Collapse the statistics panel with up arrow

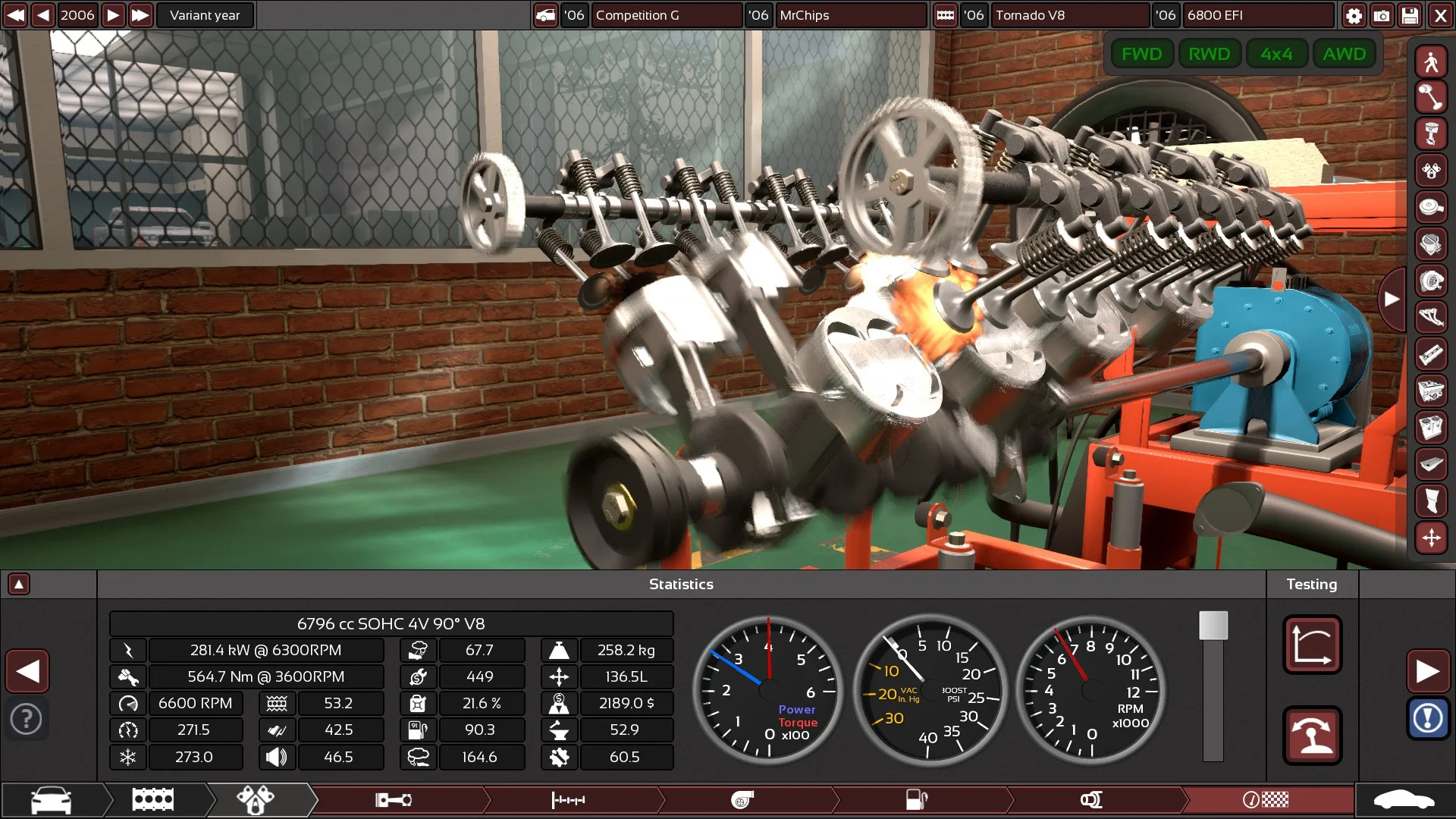(19, 584)
